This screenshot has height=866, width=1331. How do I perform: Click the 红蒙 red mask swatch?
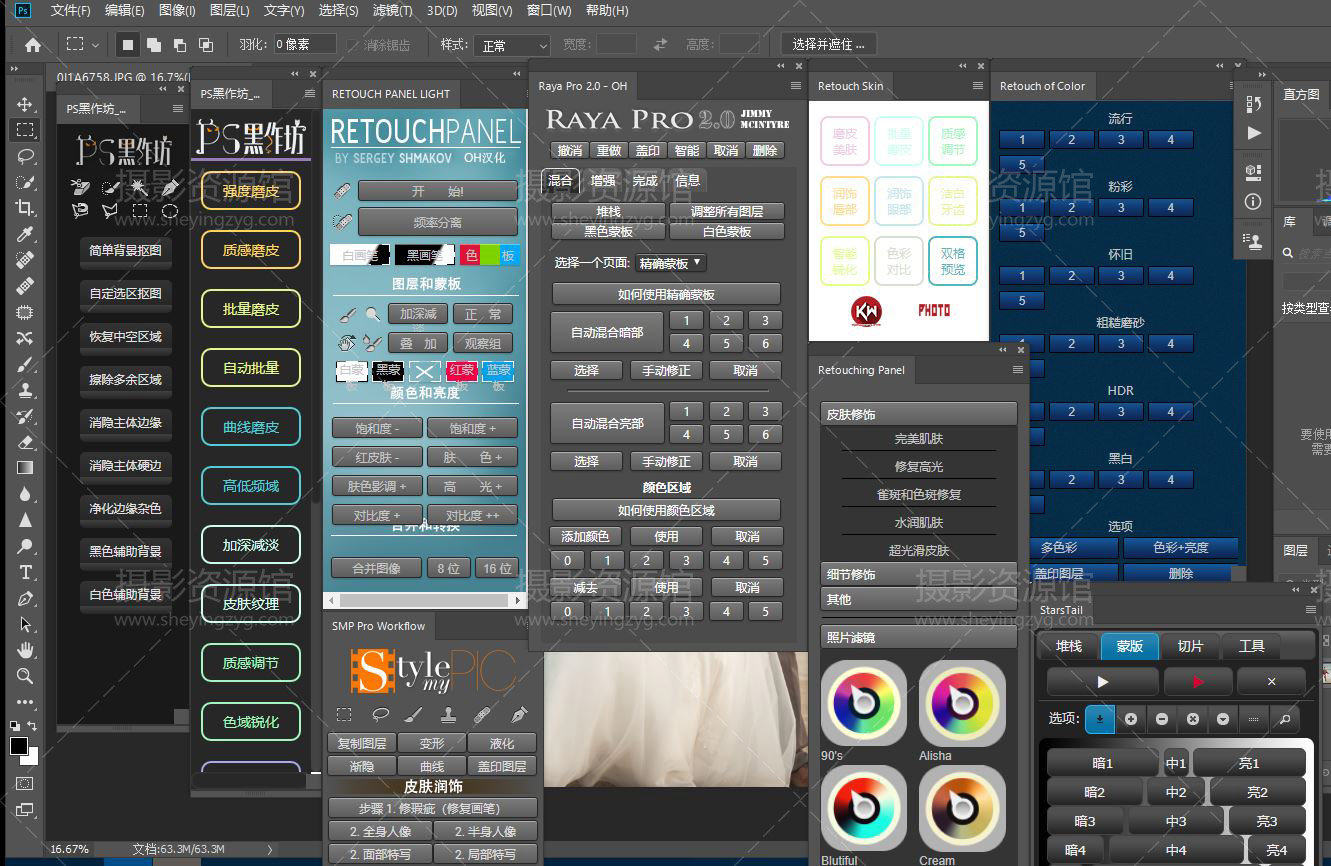461,371
